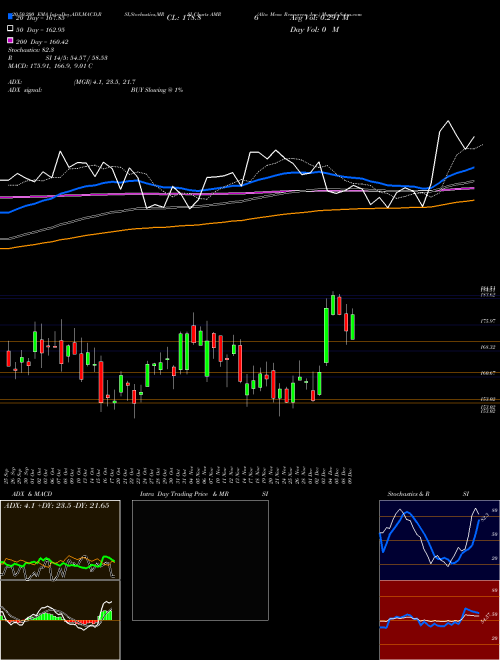The height and width of the screenshot is (660, 500).
Task: Open the red RSI chart panel
Action: (x=439, y=620)
